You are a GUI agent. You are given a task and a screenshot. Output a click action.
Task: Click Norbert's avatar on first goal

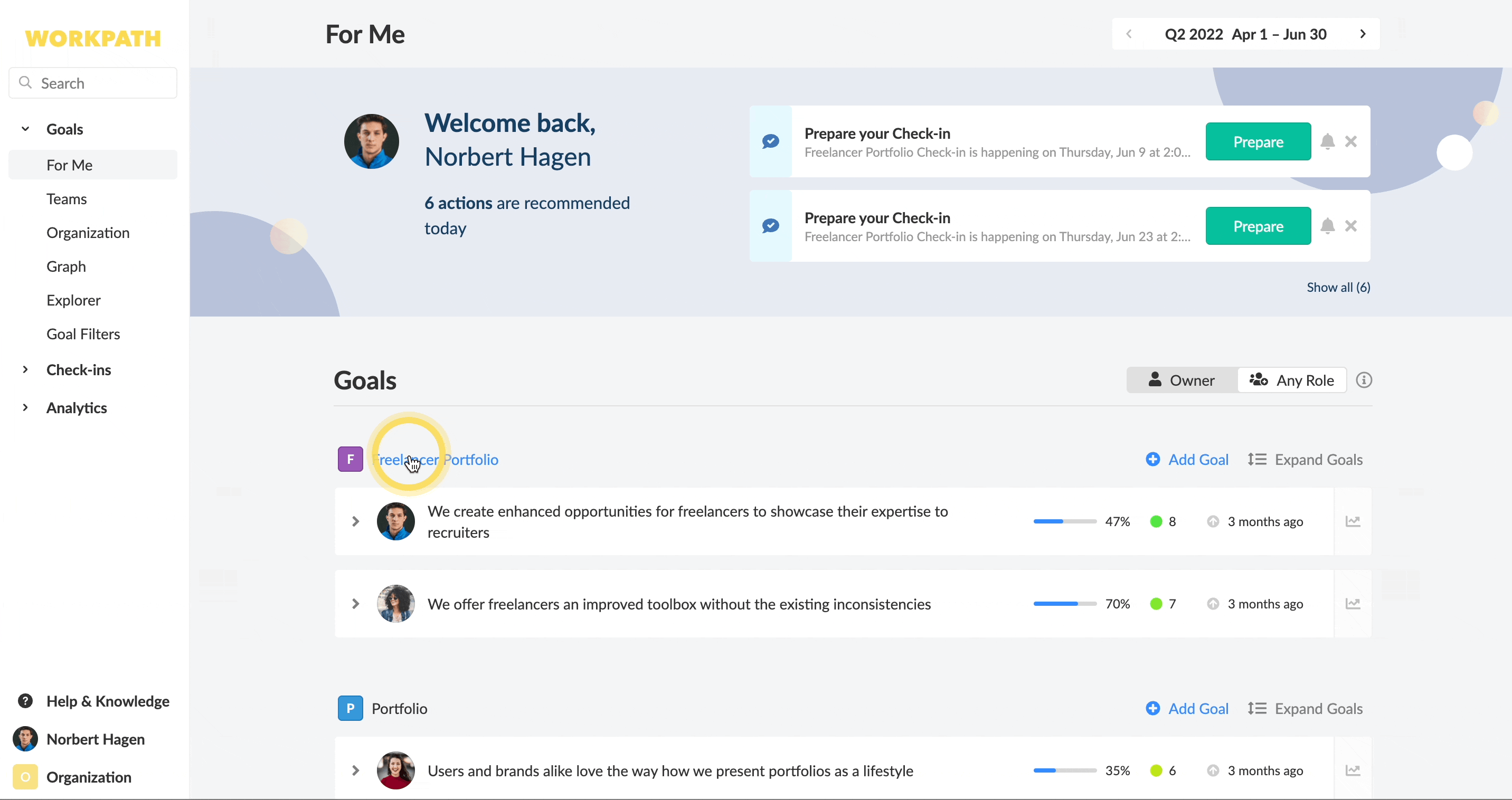pos(395,521)
